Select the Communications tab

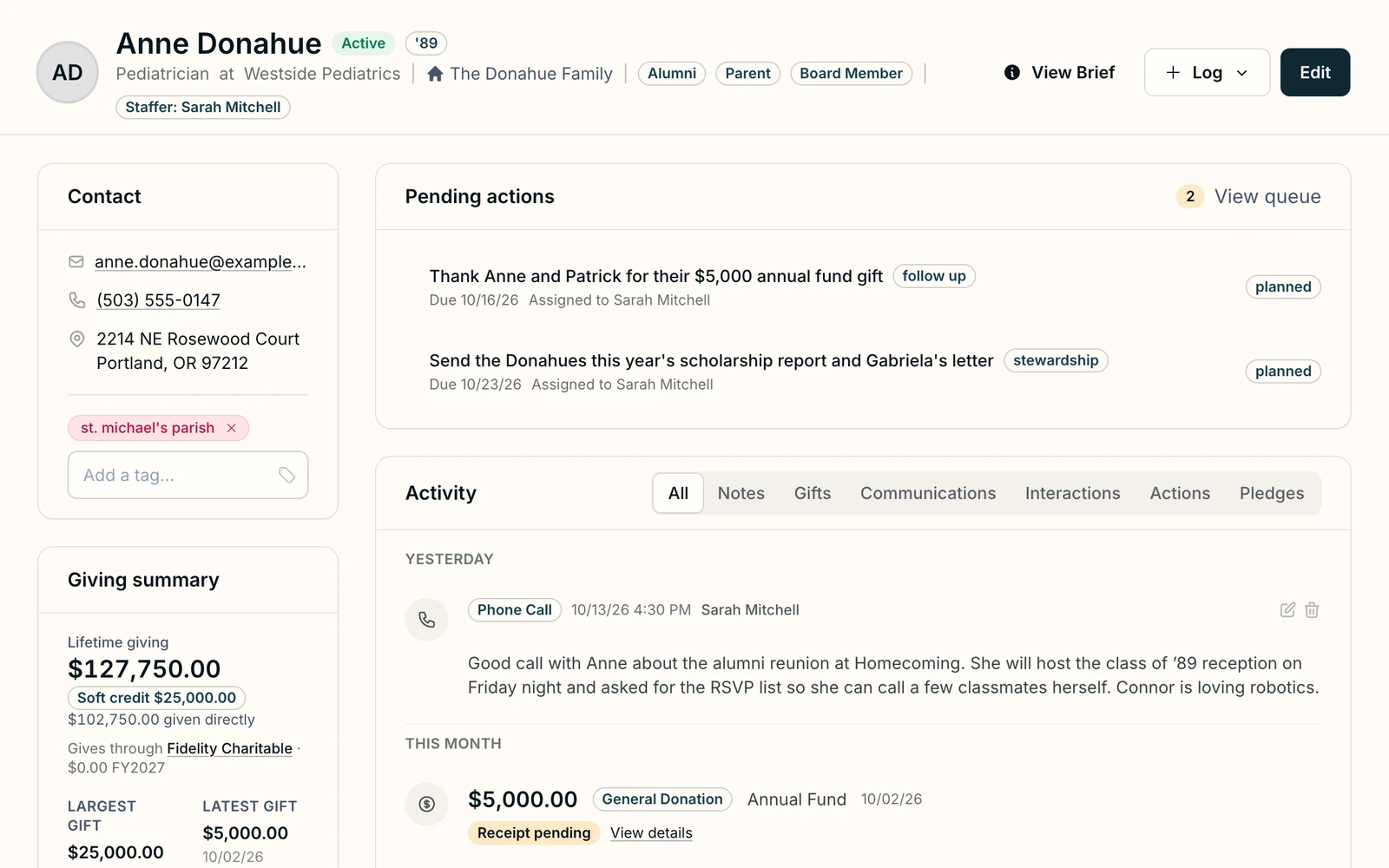[928, 493]
